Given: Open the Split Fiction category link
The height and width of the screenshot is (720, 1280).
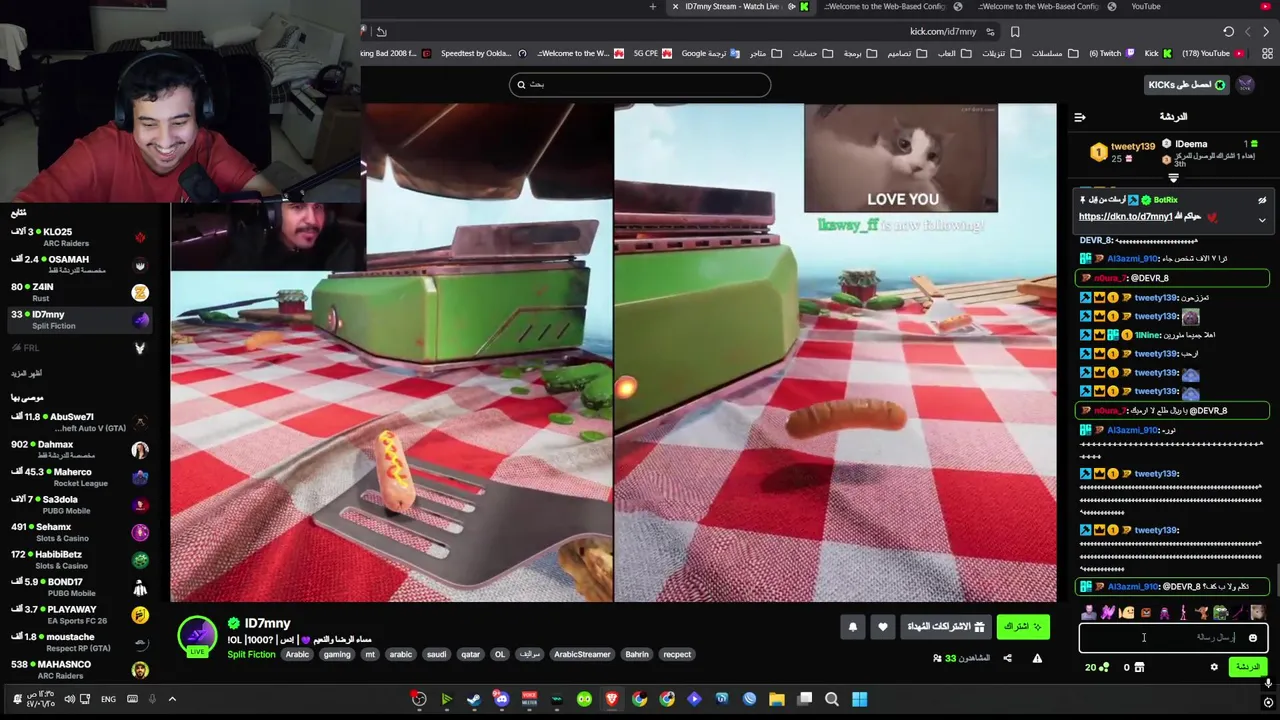Looking at the screenshot, I should (x=251, y=655).
